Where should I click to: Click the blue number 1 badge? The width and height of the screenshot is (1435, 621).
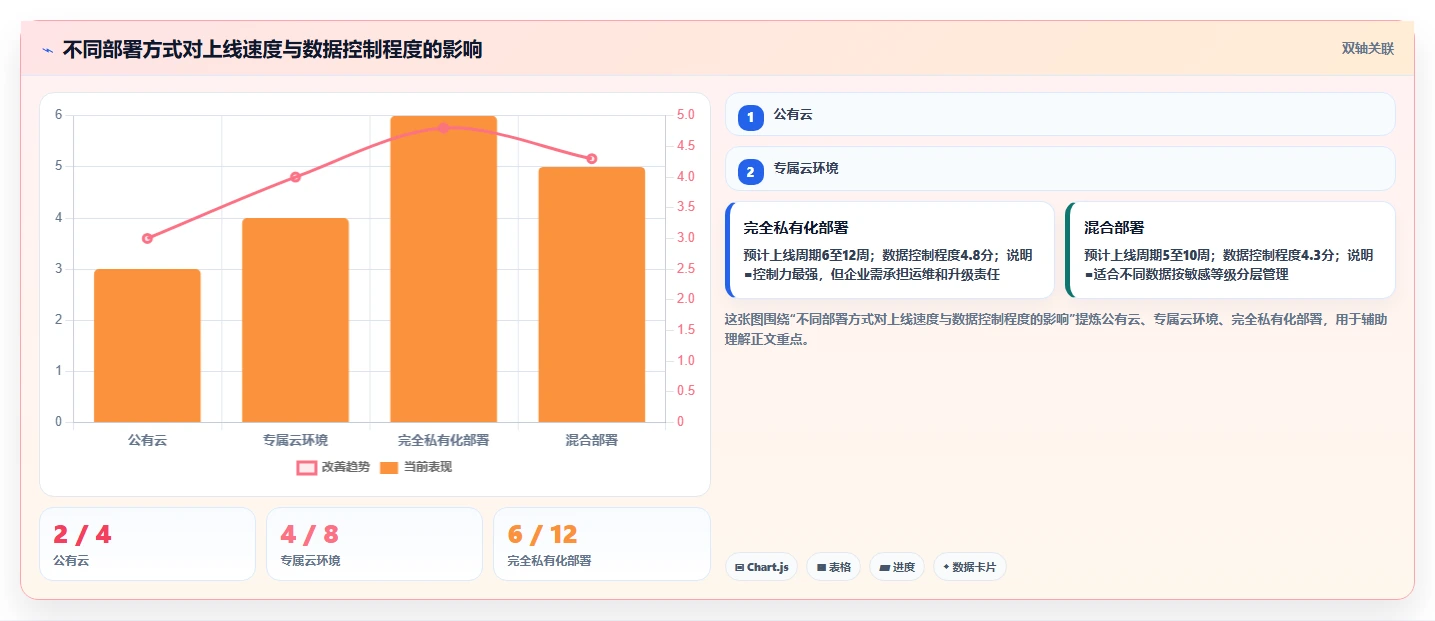tap(750, 117)
